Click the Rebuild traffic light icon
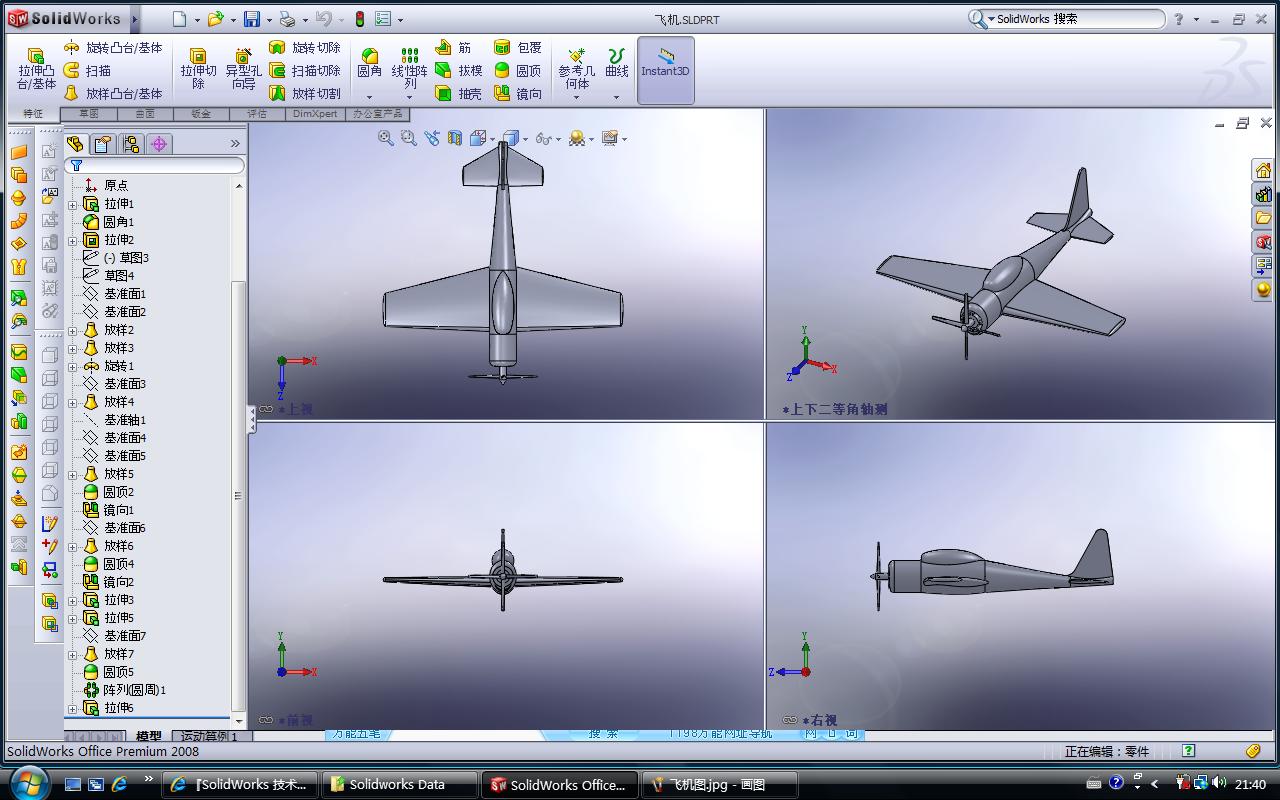This screenshot has height=800, width=1280. point(360,19)
